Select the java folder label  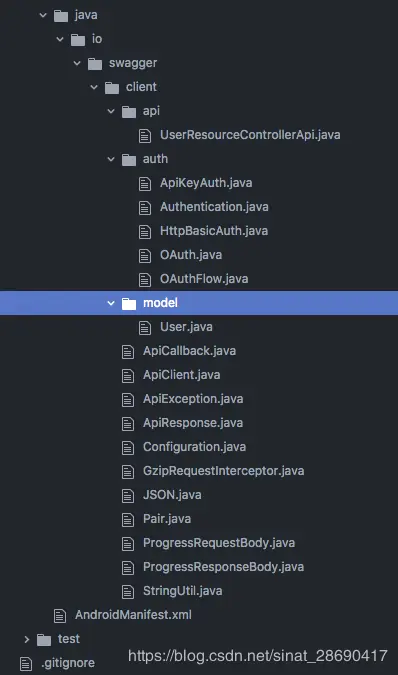tap(86, 15)
